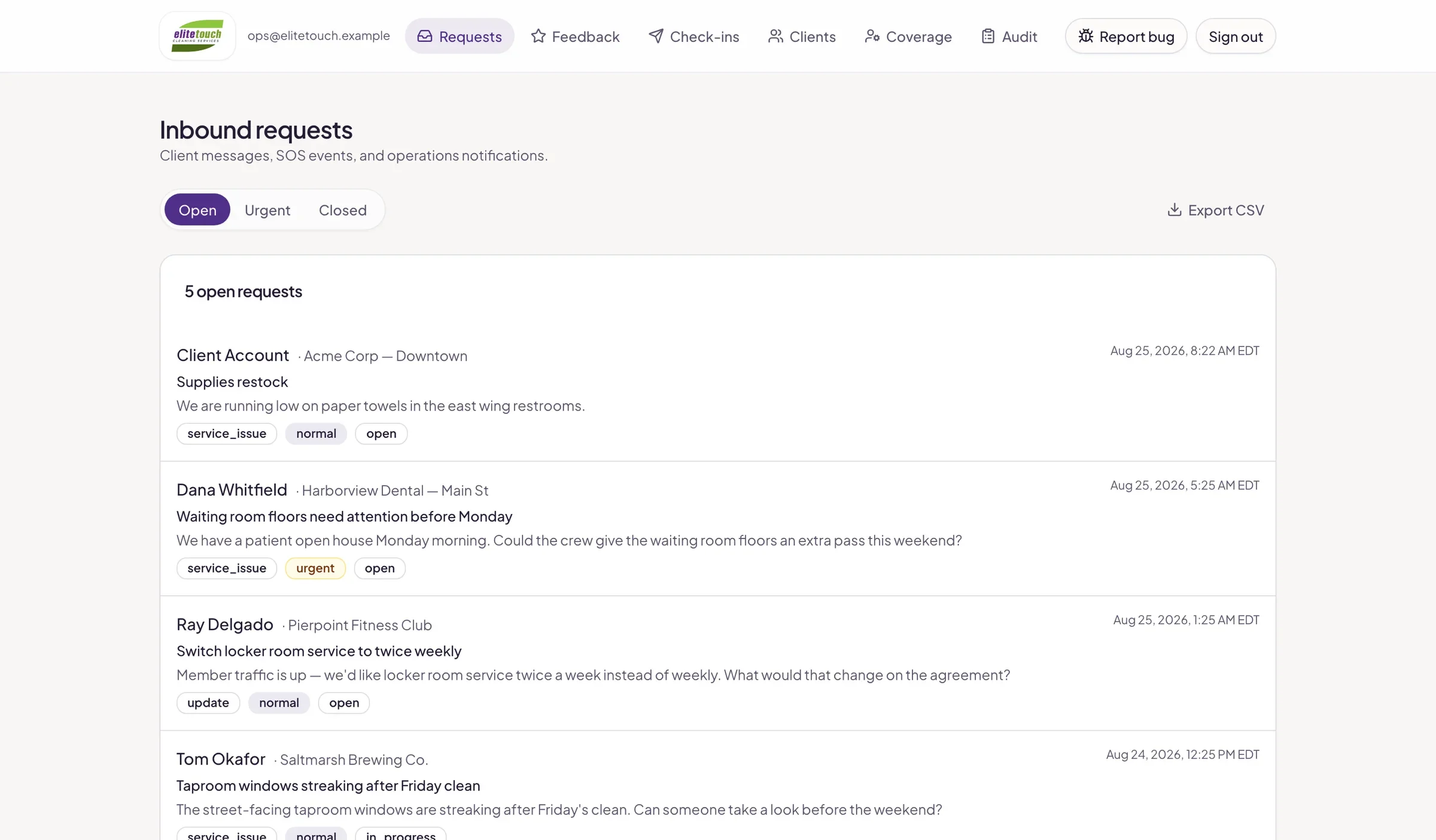Image resolution: width=1436 pixels, height=840 pixels.
Task: Open the Feedback page
Action: pyautogui.click(x=575, y=36)
